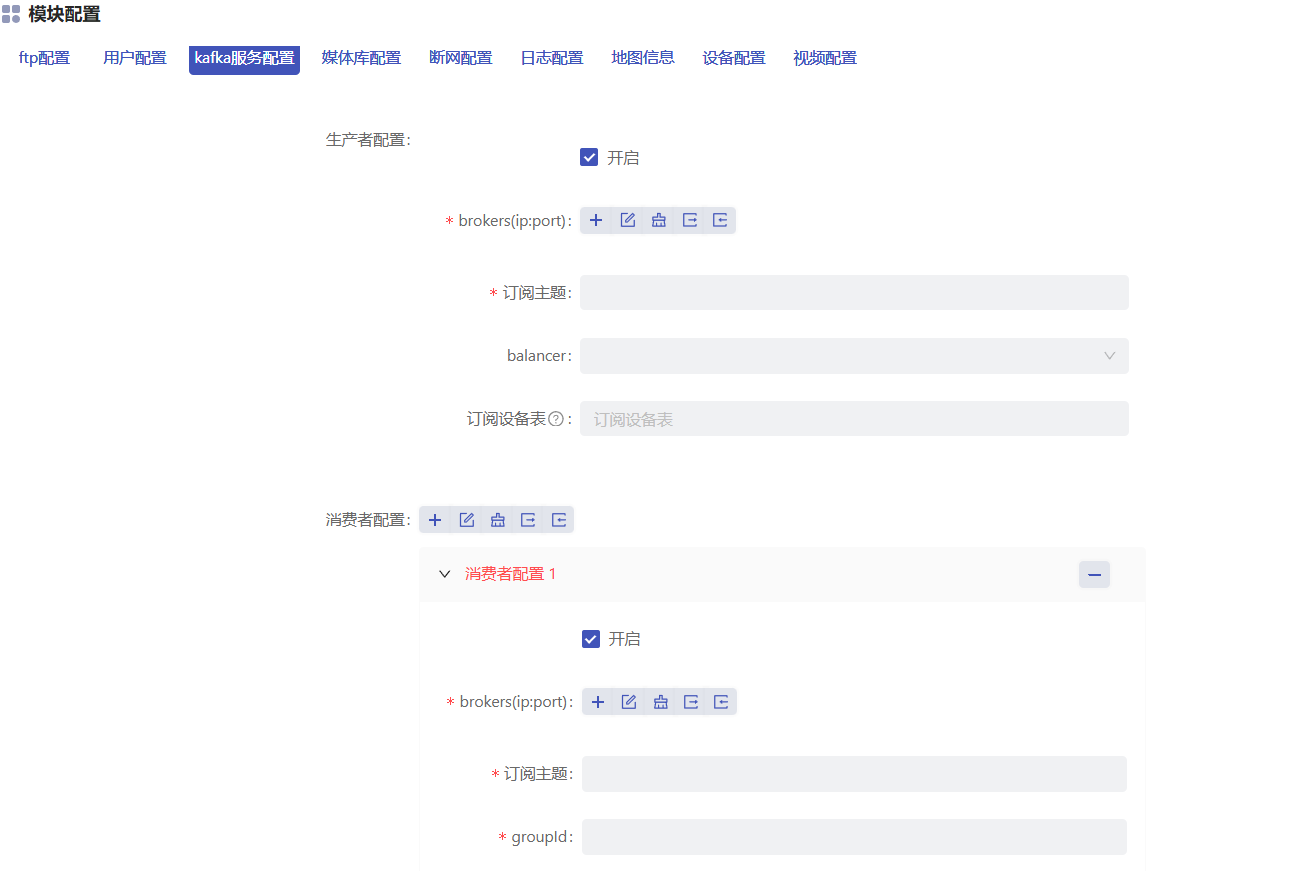
Task: Open 媒体库配置 tab
Action: click(x=361, y=58)
